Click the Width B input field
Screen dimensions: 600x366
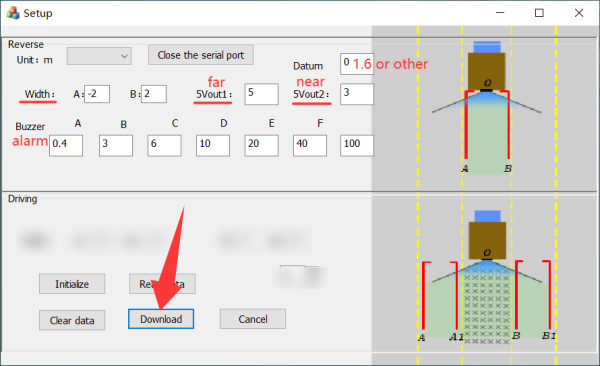pos(154,94)
